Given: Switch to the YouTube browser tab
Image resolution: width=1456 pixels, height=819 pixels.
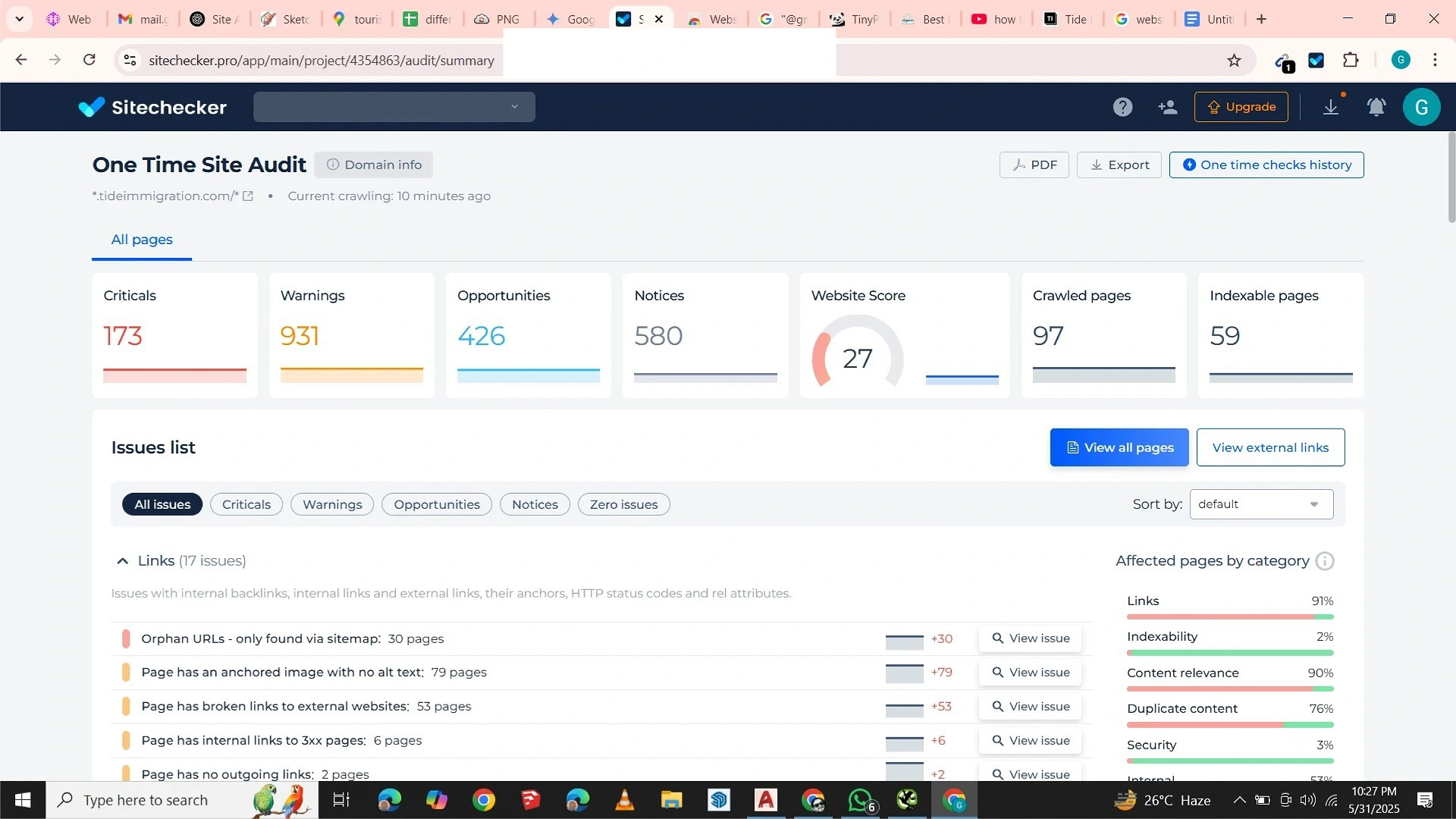Looking at the screenshot, I should (x=995, y=19).
